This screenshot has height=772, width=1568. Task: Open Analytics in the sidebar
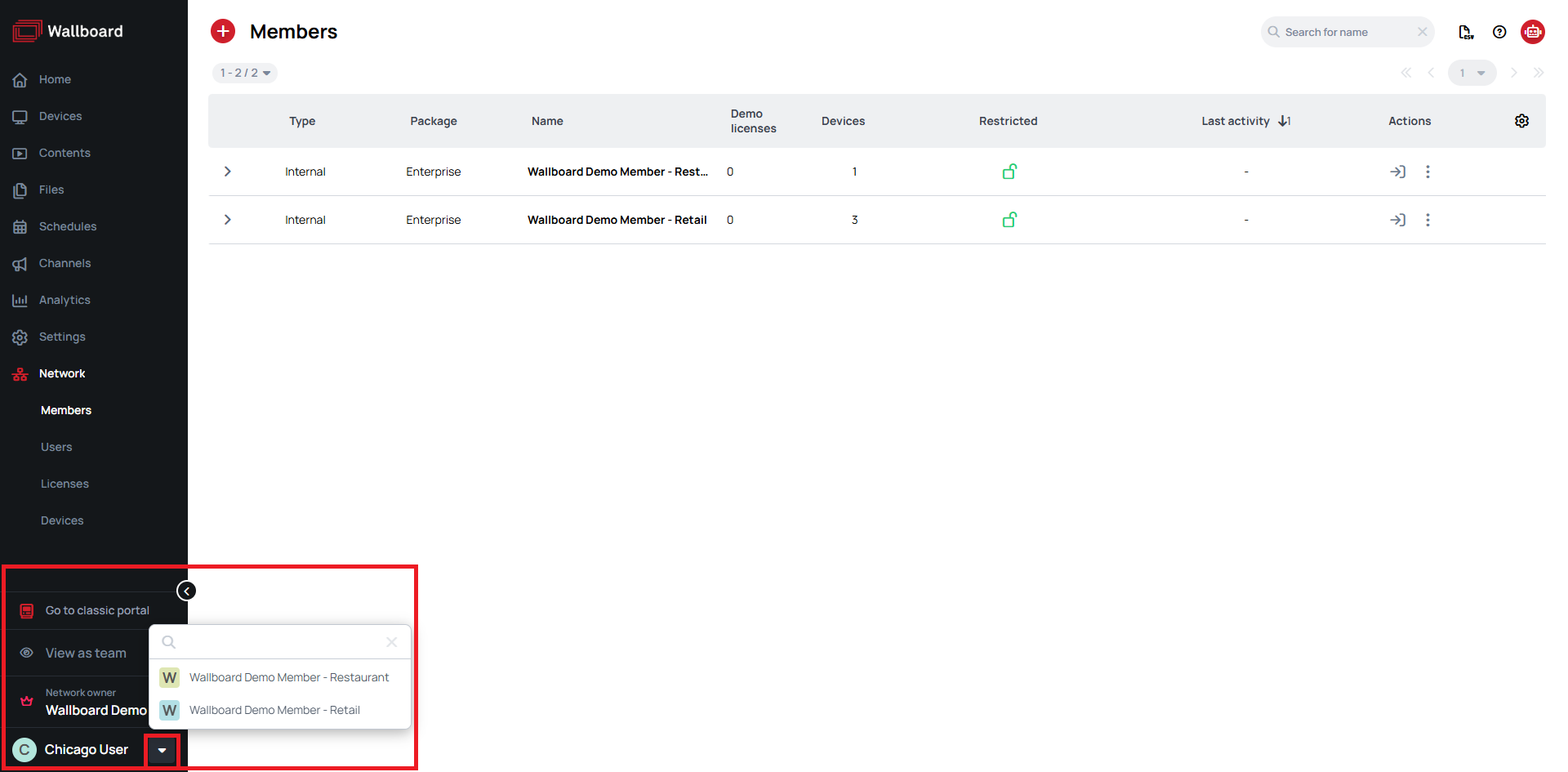pyautogui.click(x=65, y=300)
